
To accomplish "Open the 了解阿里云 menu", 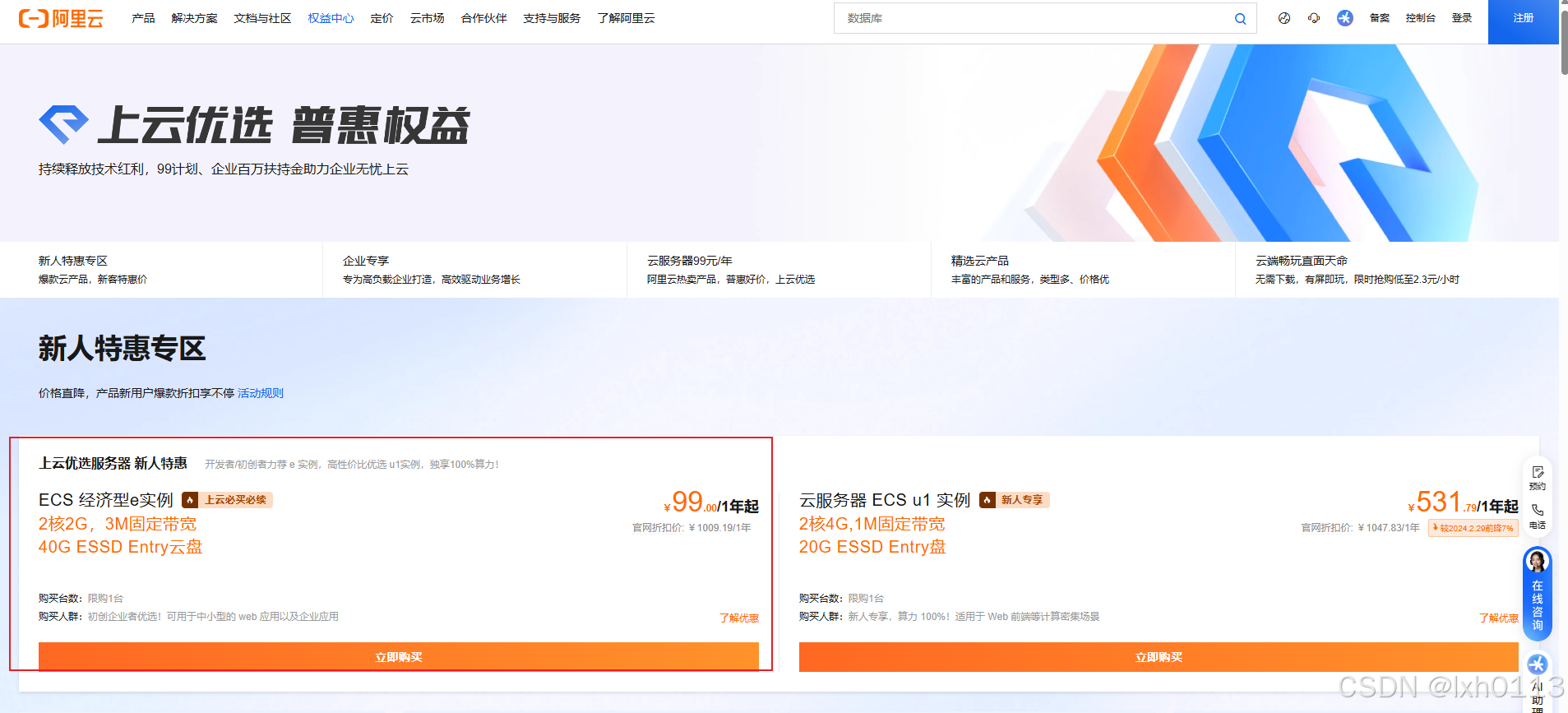I will point(626,18).
